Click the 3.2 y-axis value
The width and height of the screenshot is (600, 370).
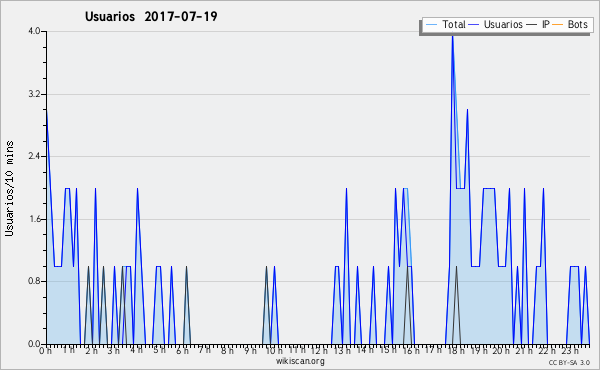(x=34, y=94)
